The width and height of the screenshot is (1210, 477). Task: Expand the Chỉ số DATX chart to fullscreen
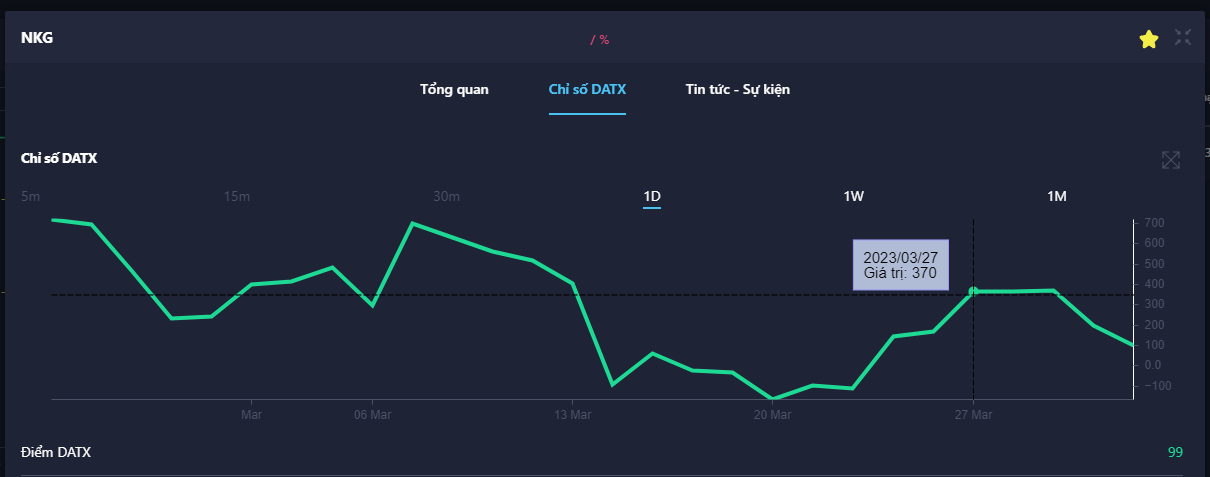pyautogui.click(x=1171, y=160)
